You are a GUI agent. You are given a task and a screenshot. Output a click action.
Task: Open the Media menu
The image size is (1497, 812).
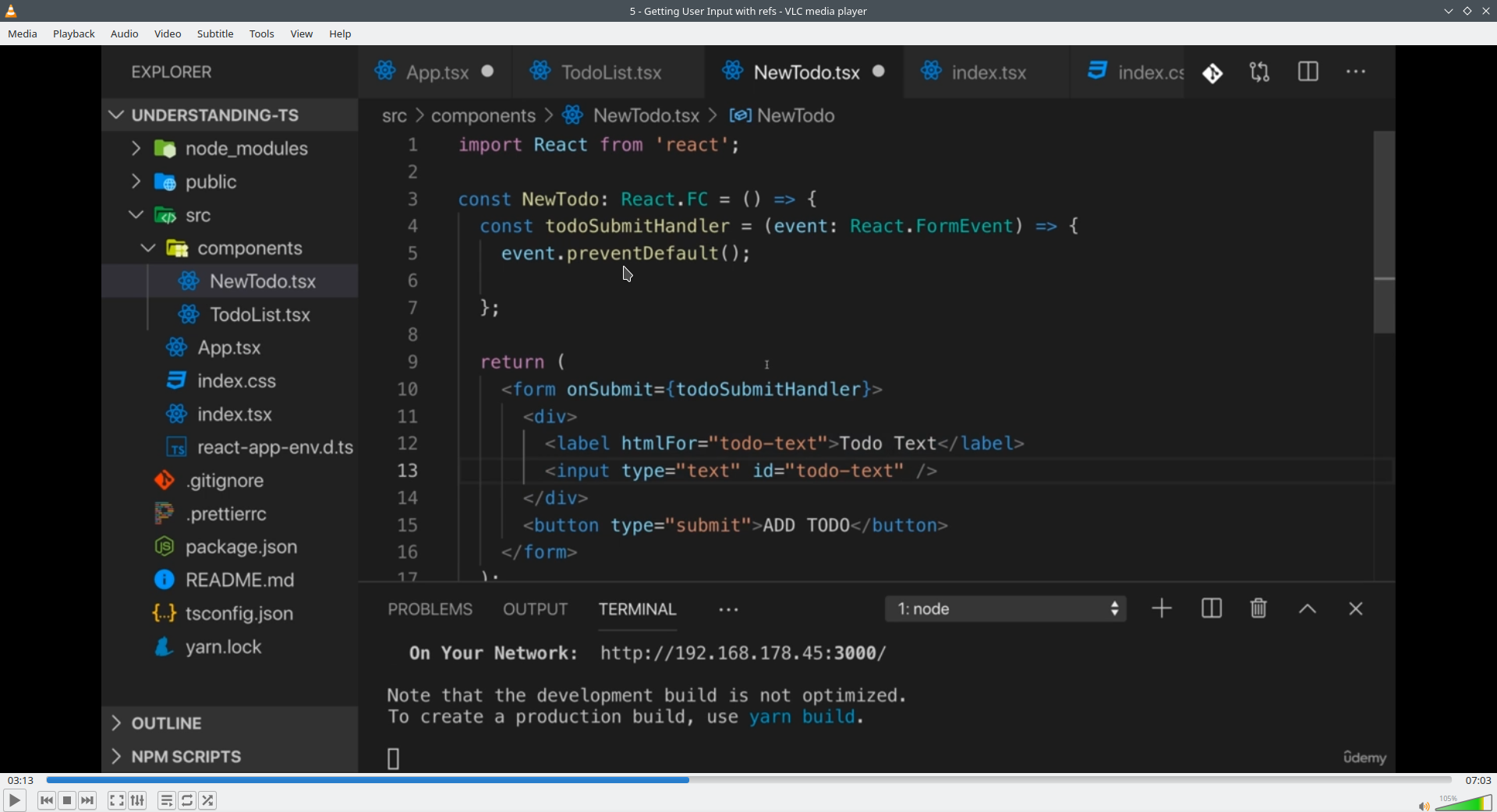pyautogui.click(x=23, y=34)
